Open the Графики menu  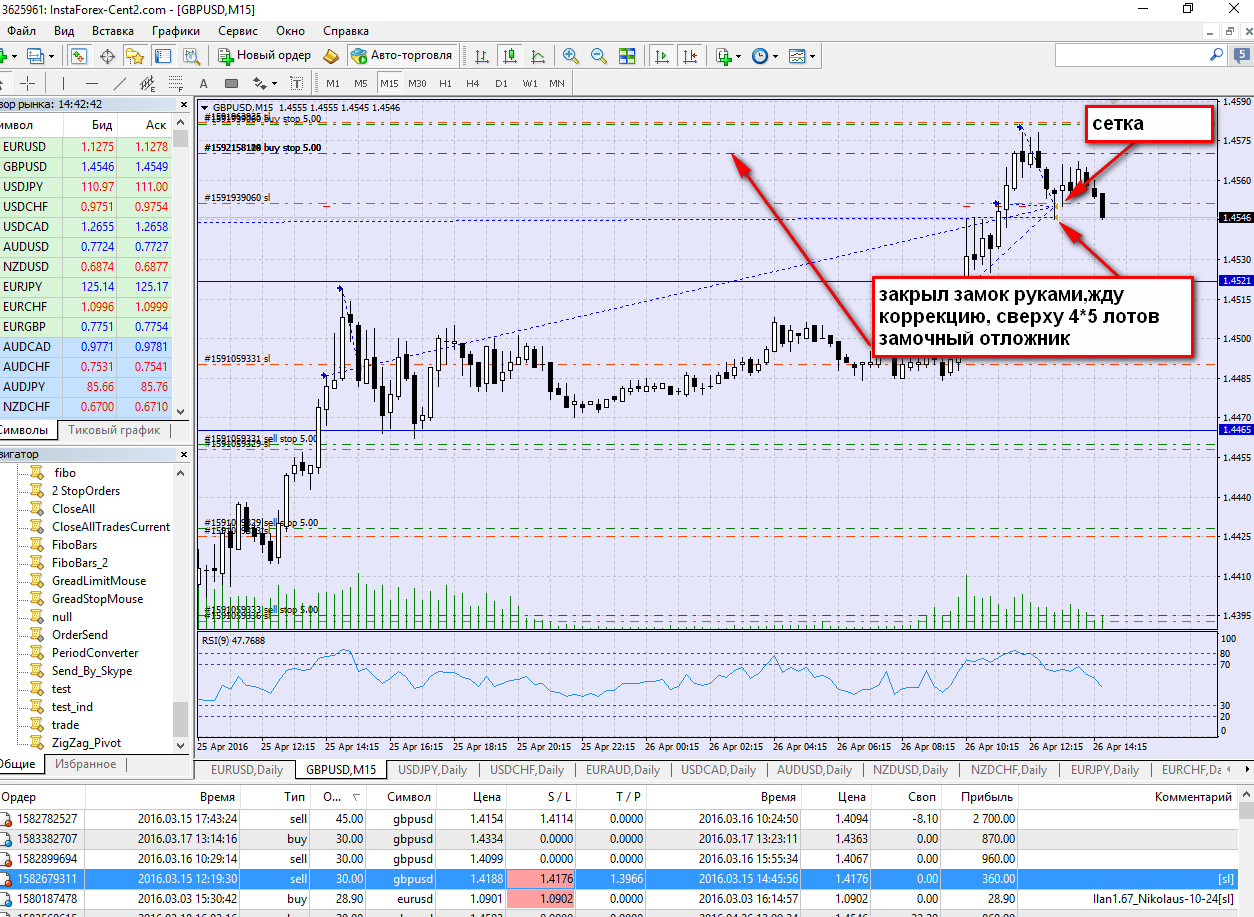(175, 31)
